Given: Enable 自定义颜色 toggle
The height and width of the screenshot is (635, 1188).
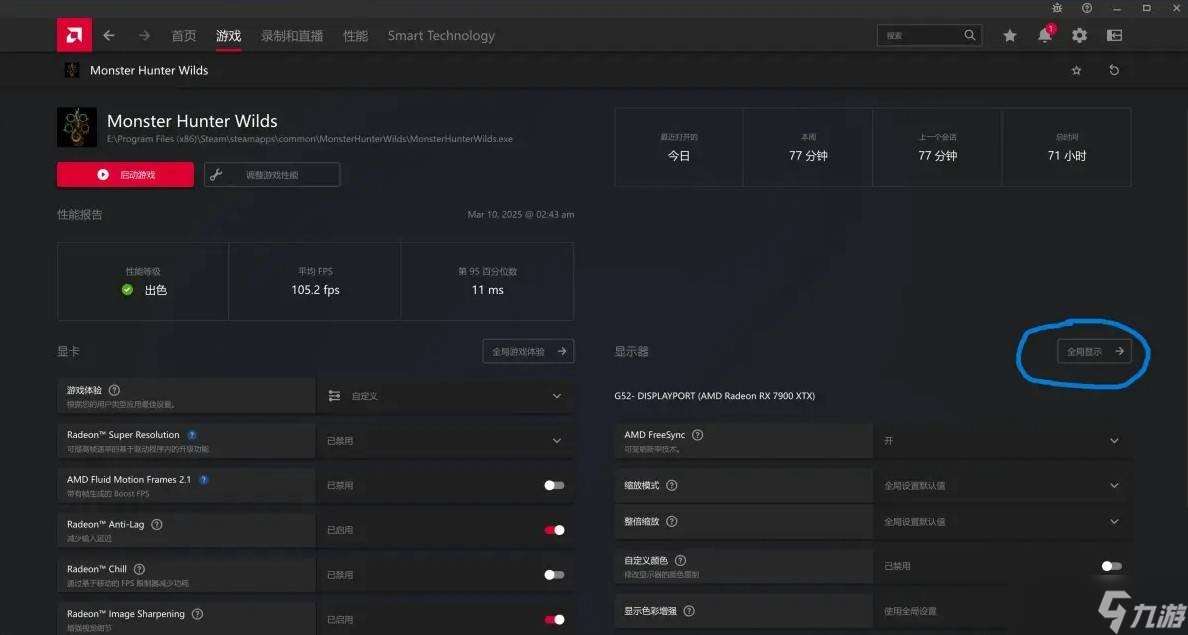Looking at the screenshot, I should point(1111,566).
